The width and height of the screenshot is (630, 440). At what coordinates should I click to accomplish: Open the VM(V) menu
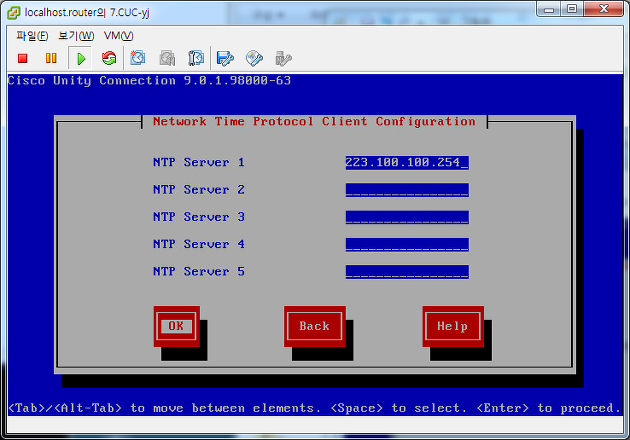tap(119, 36)
